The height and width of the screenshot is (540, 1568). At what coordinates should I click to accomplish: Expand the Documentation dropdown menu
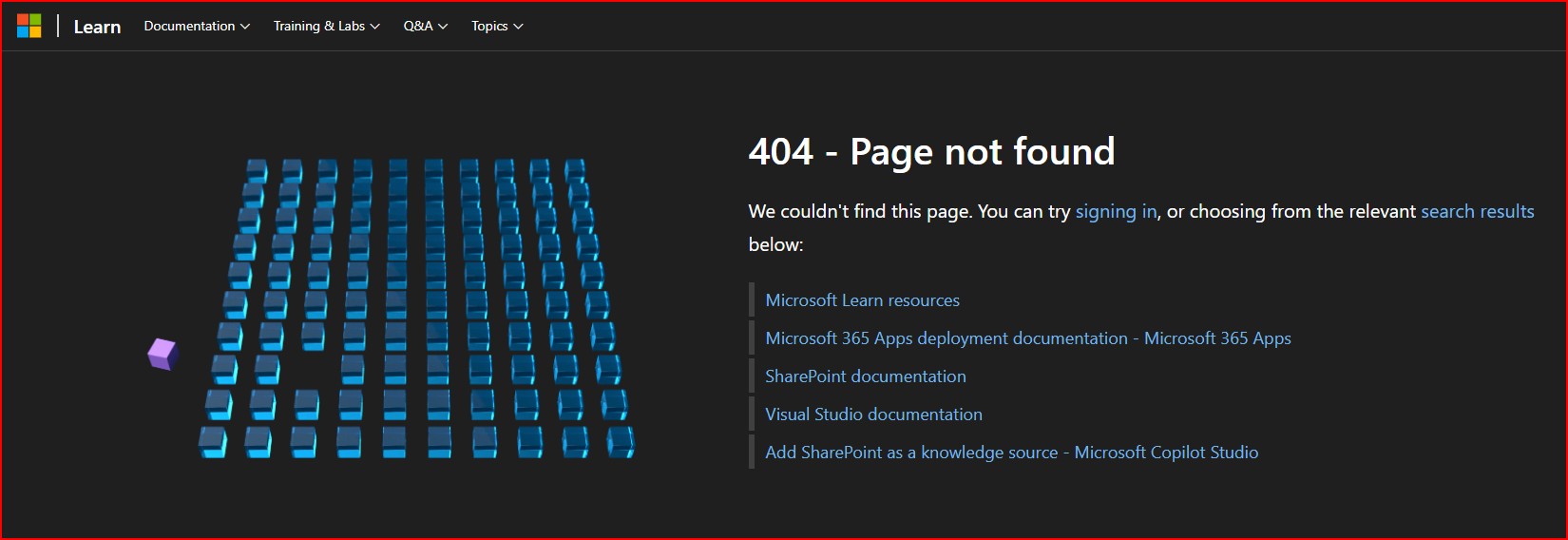click(x=197, y=26)
